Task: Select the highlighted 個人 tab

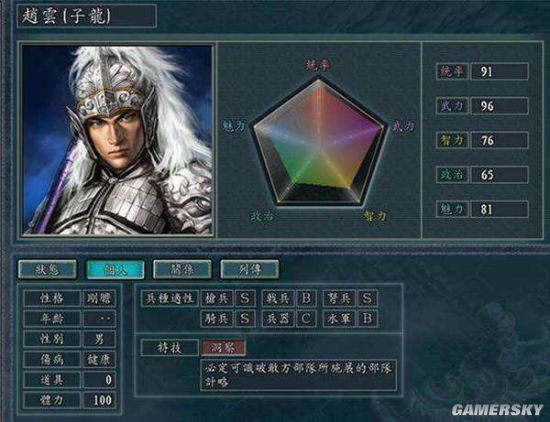Action: coord(115,269)
